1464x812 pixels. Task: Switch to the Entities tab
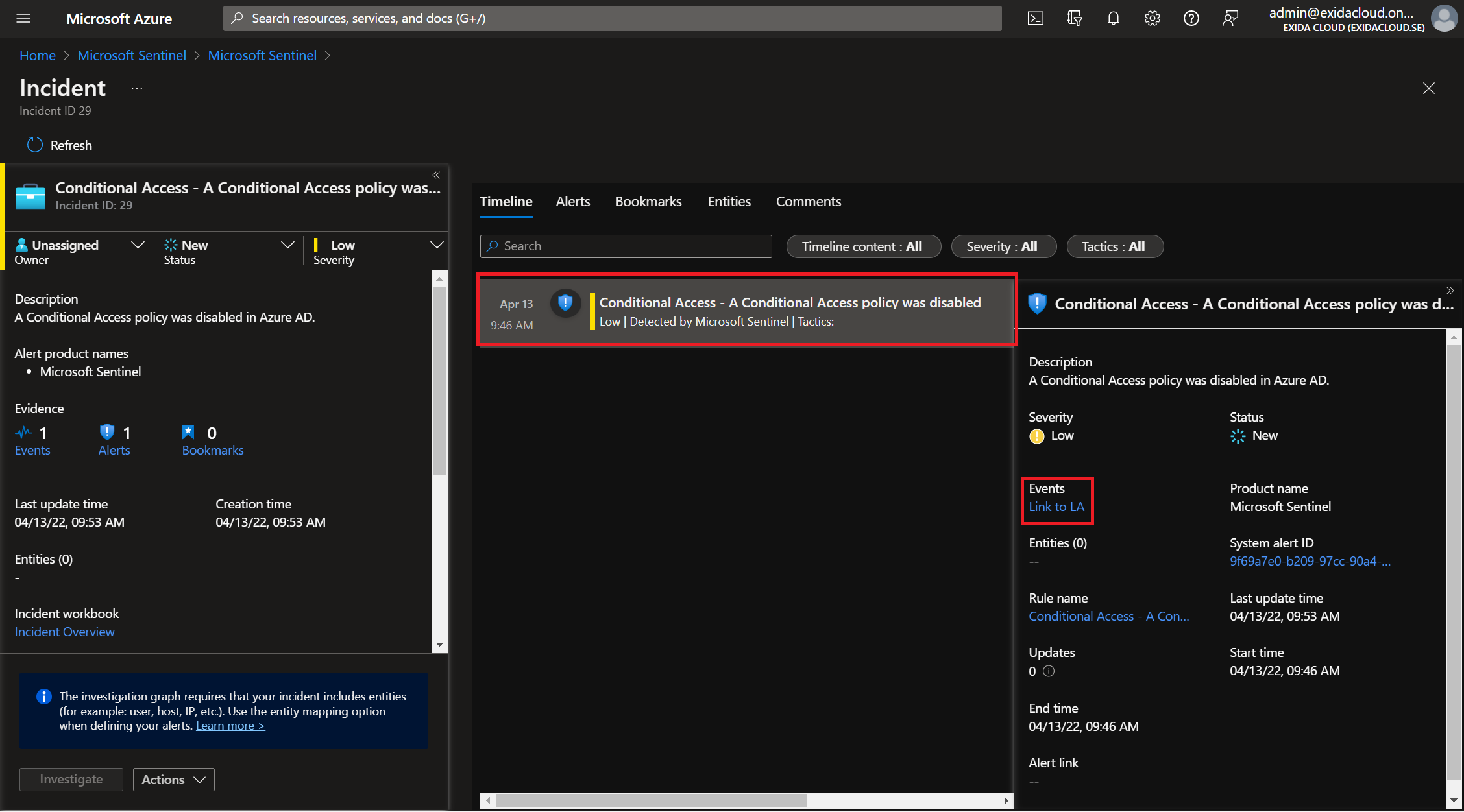(729, 202)
